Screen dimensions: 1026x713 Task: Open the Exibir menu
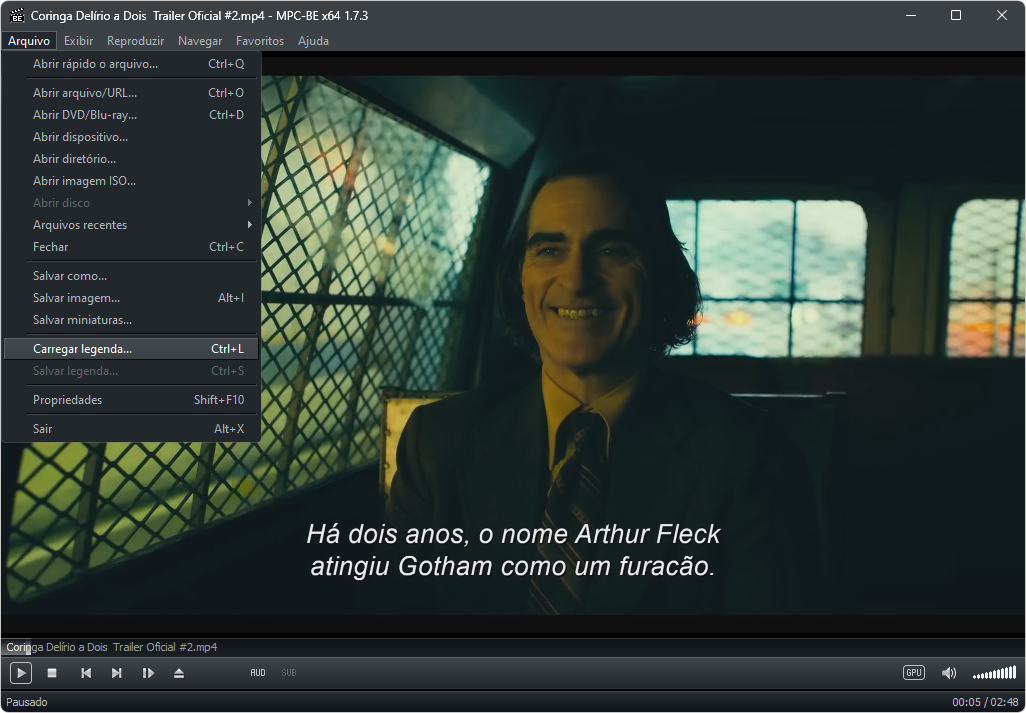[78, 41]
